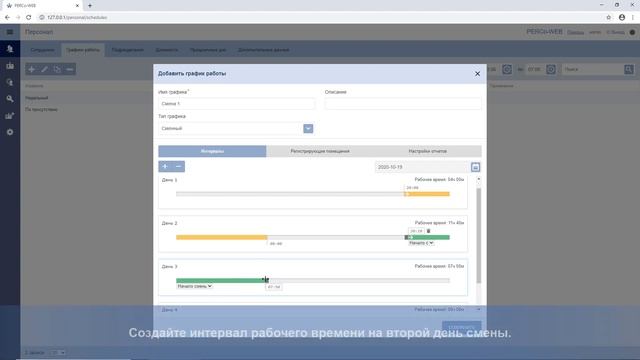Click the delete minus icon in the schedule toolbar

pyautogui.click(x=70, y=69)
